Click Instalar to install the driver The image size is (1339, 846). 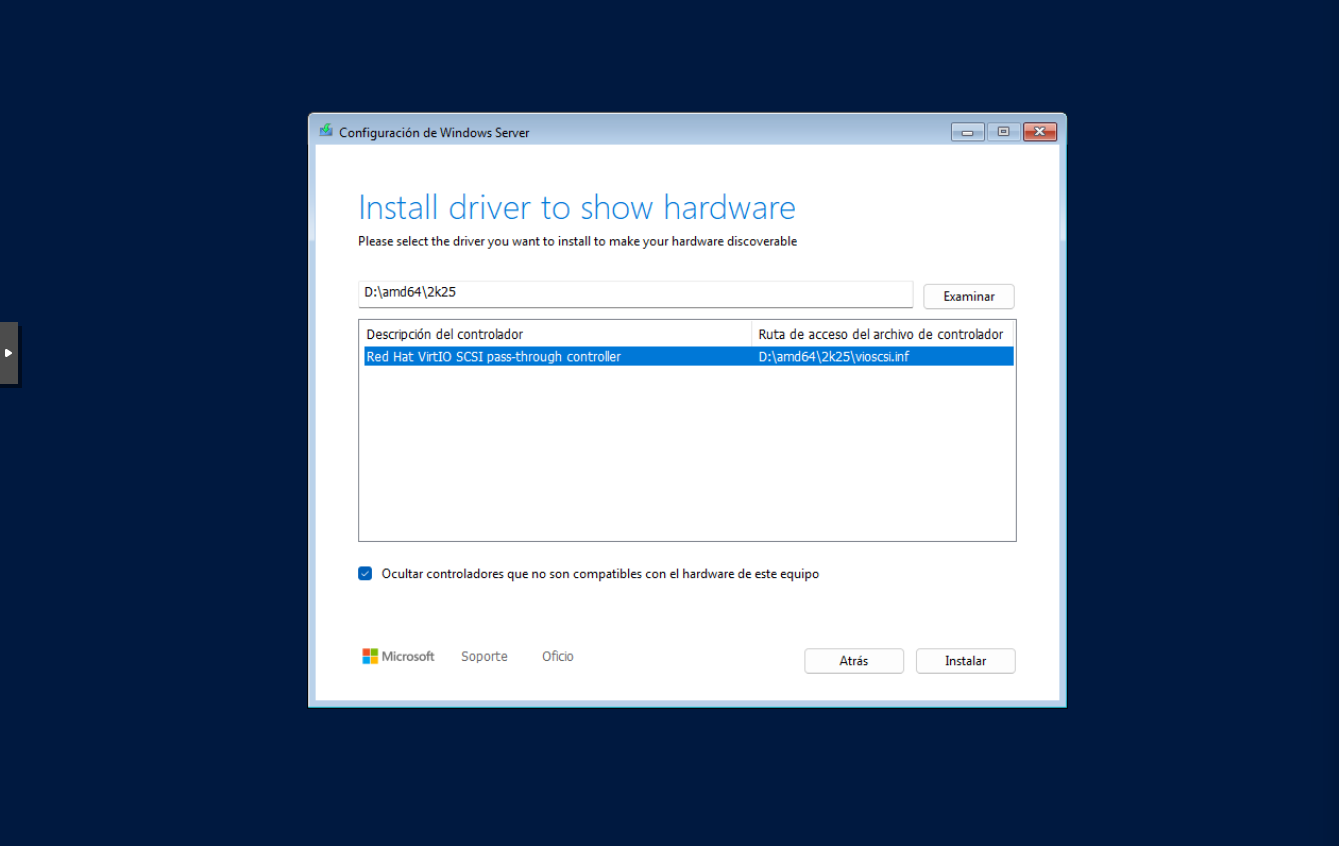965,661
